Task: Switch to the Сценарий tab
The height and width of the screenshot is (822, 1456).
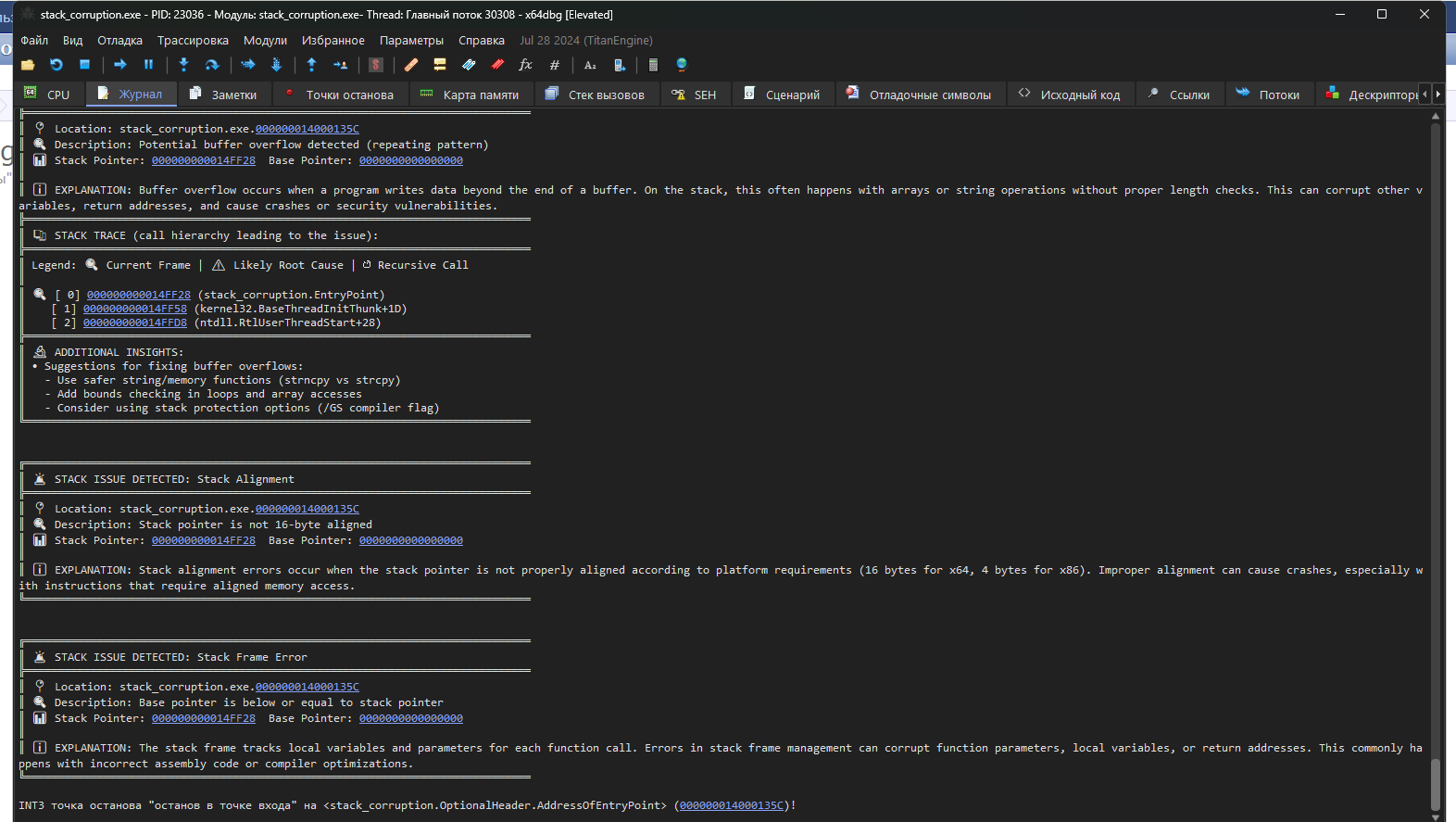Action: pos(783,95)
